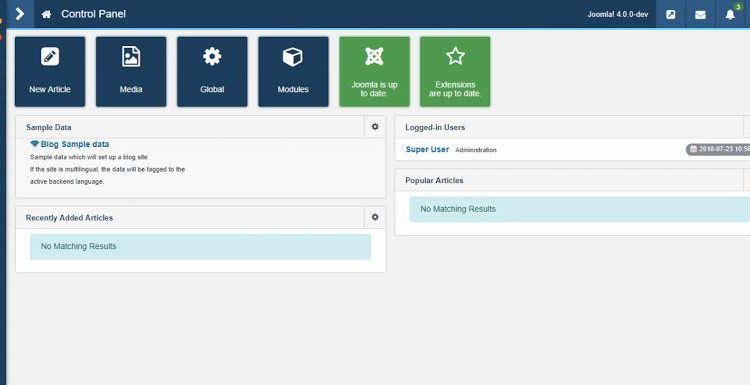The width and height of the screenshot is (750, 385).
Task: Open the Recently Added Articles gear dropdown
Action: (x=375, y=217)
